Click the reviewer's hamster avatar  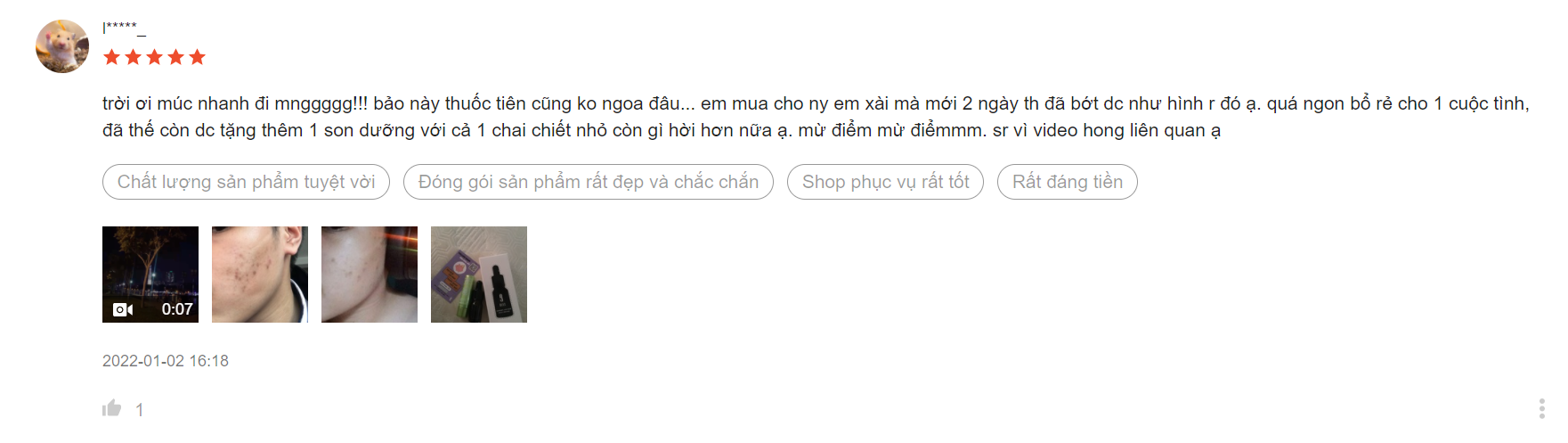62,46
